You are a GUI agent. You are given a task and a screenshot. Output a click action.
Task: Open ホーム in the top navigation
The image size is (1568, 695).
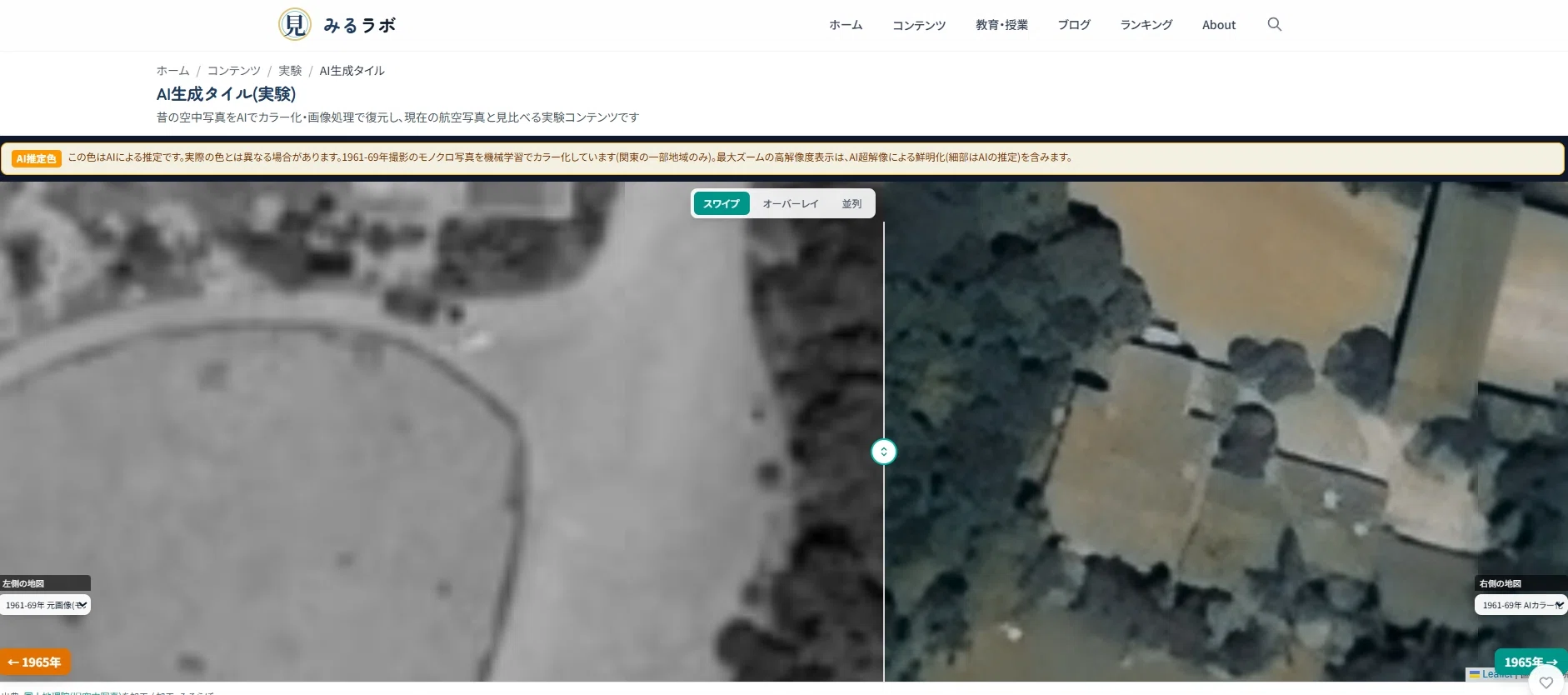[846, 25]
